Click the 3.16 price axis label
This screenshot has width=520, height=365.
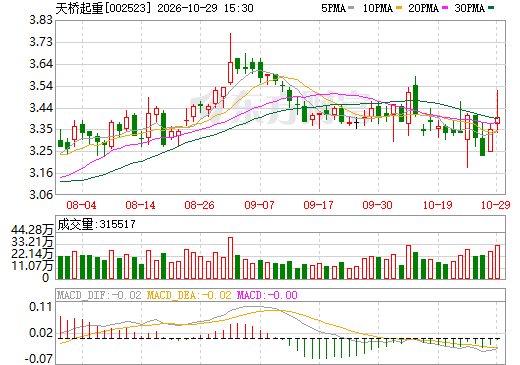click(x=41, y=173)
